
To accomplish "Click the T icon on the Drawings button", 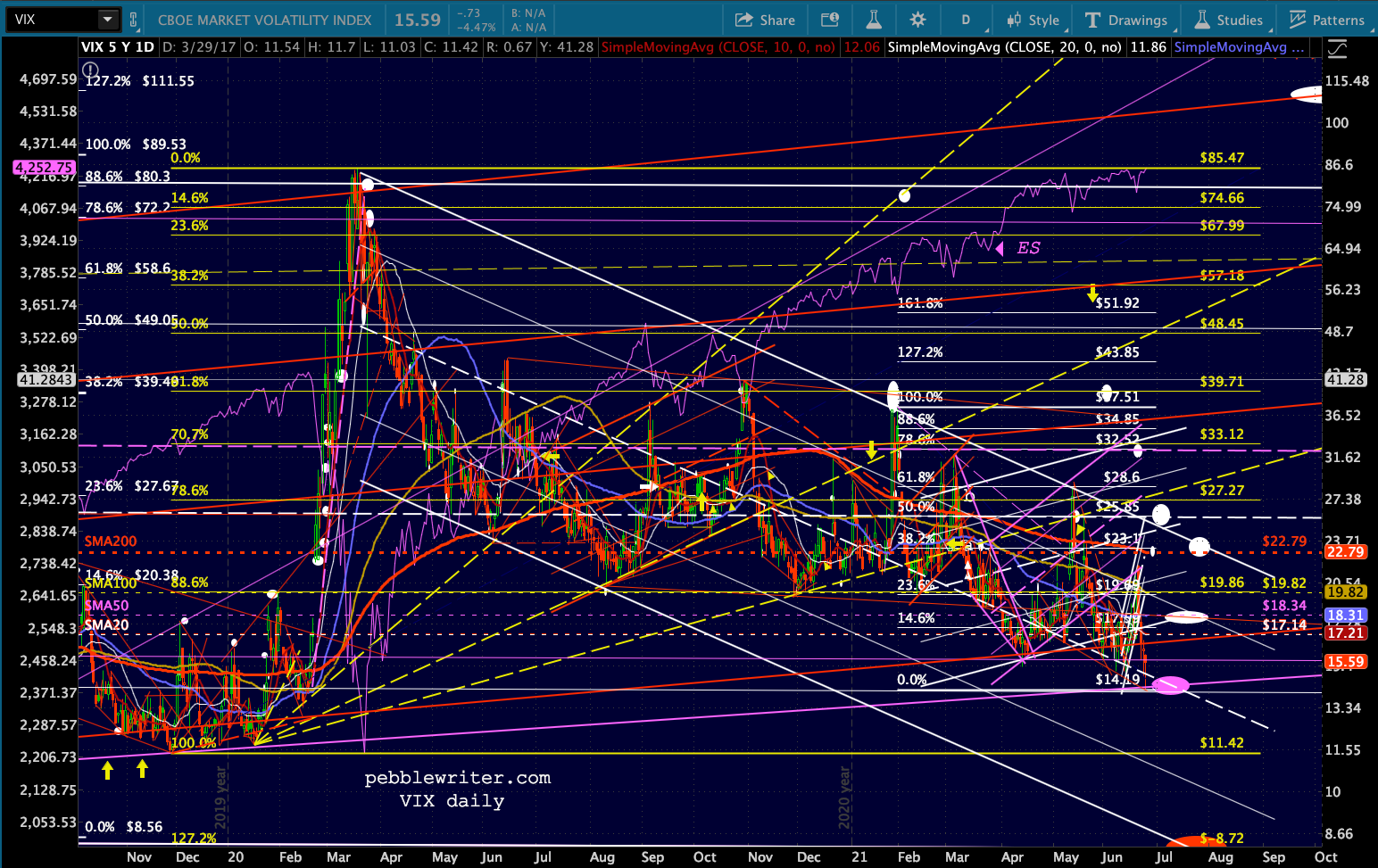I will [x=1092, y=20].
